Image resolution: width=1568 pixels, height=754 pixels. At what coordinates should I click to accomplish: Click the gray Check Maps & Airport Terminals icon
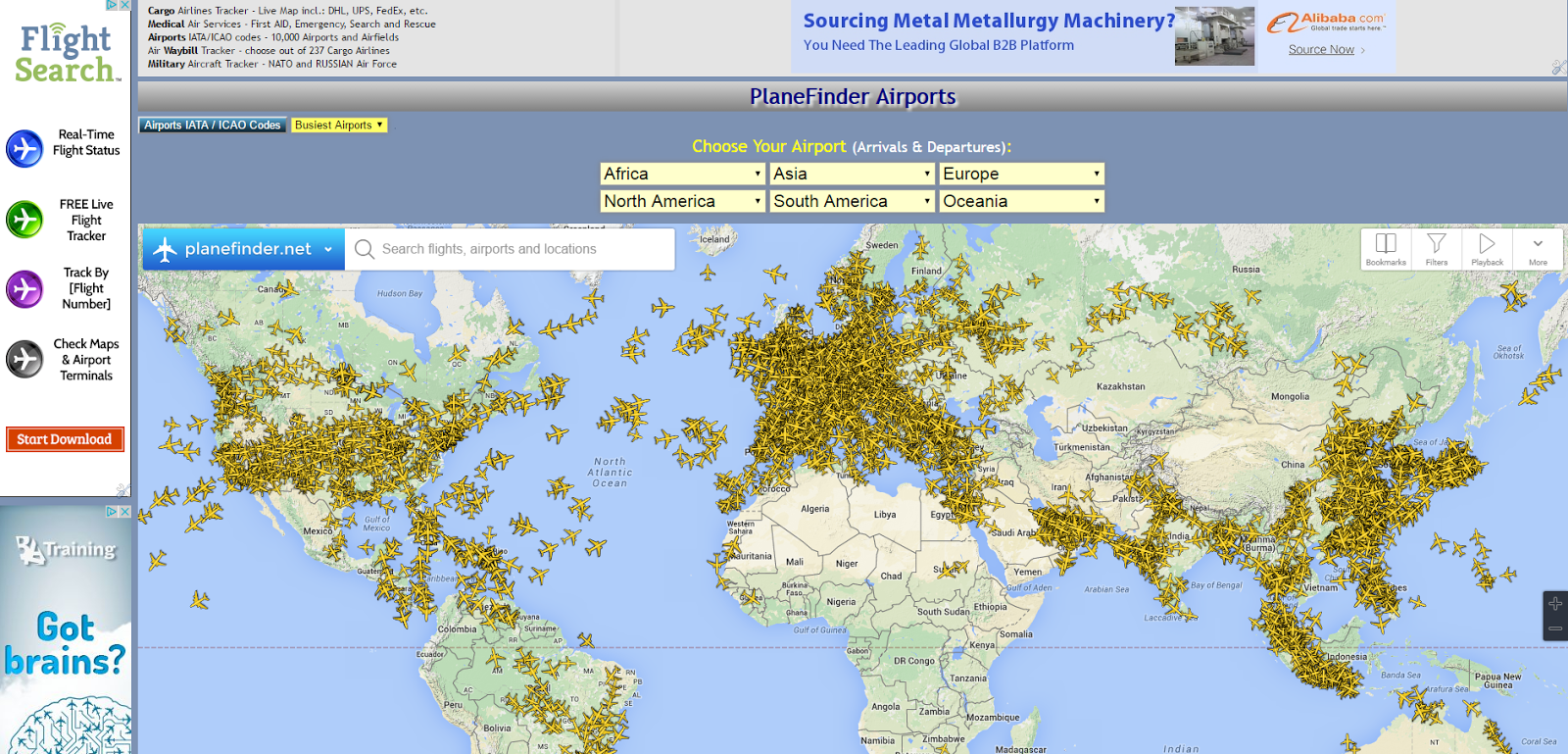(x=24, y=359)
